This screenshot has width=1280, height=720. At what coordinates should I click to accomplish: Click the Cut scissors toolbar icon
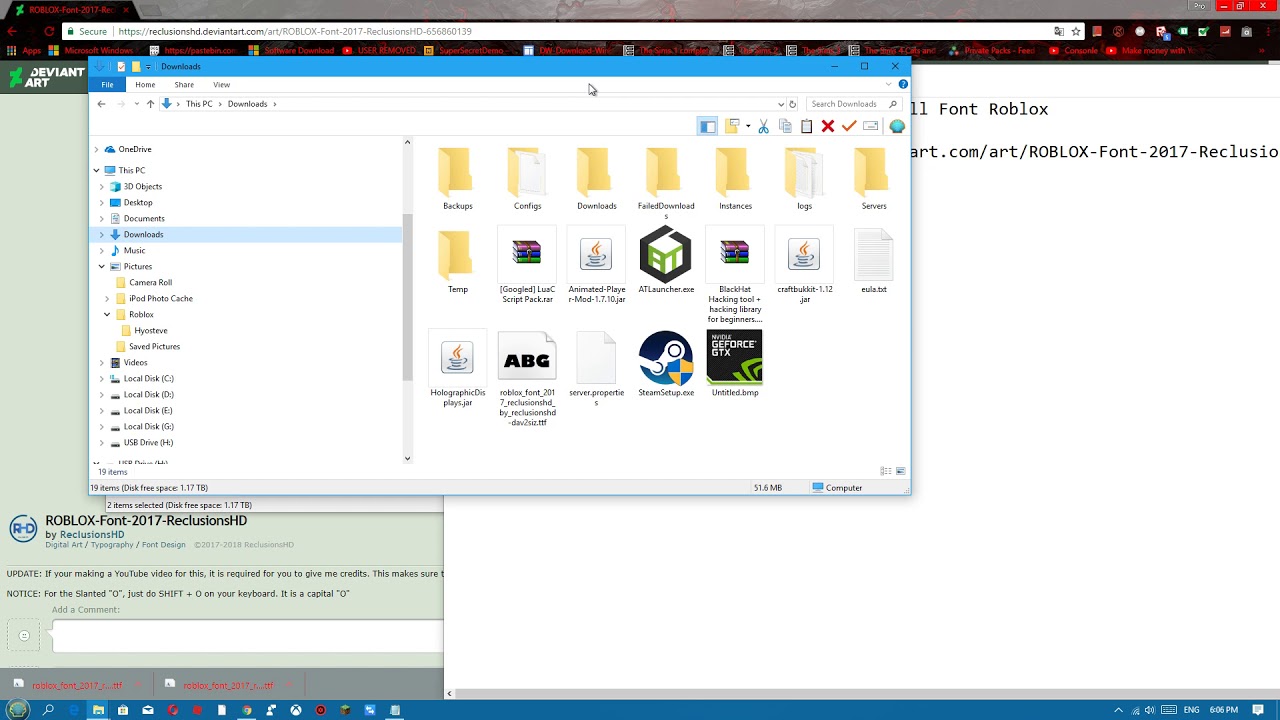point(764,126)
